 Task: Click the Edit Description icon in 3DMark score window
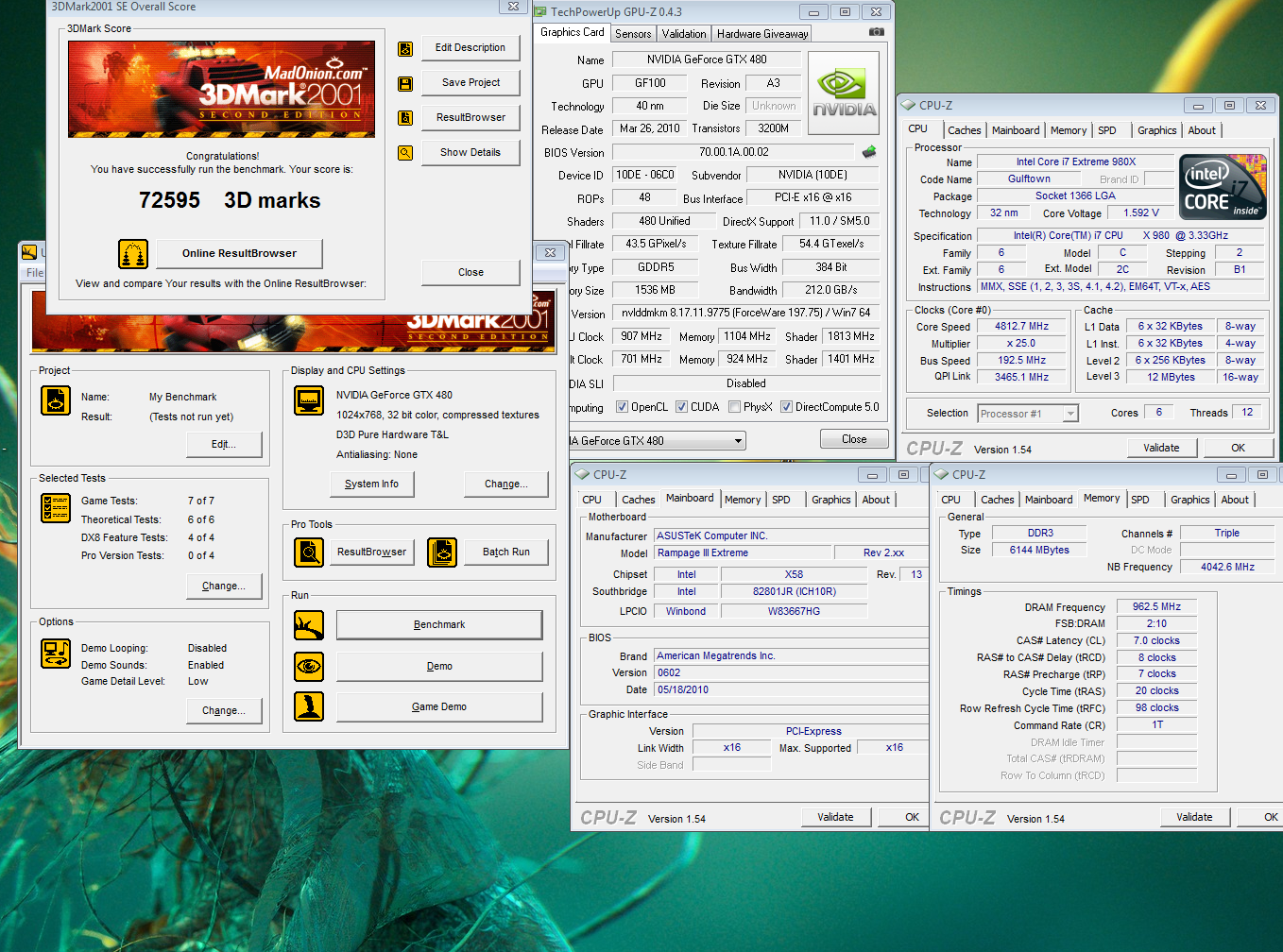(405, 49)
